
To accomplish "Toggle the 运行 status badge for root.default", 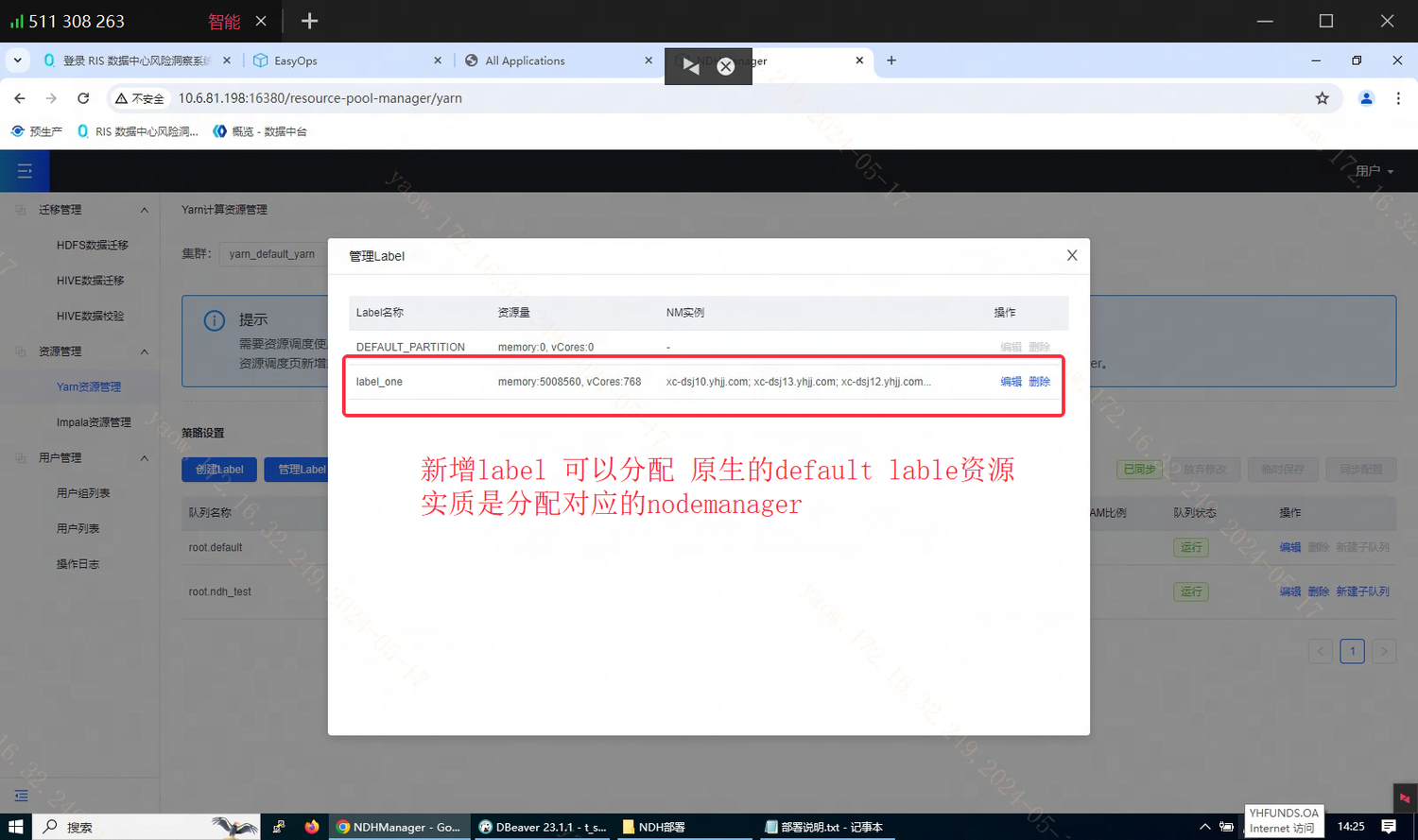I will pos(1190,547).
